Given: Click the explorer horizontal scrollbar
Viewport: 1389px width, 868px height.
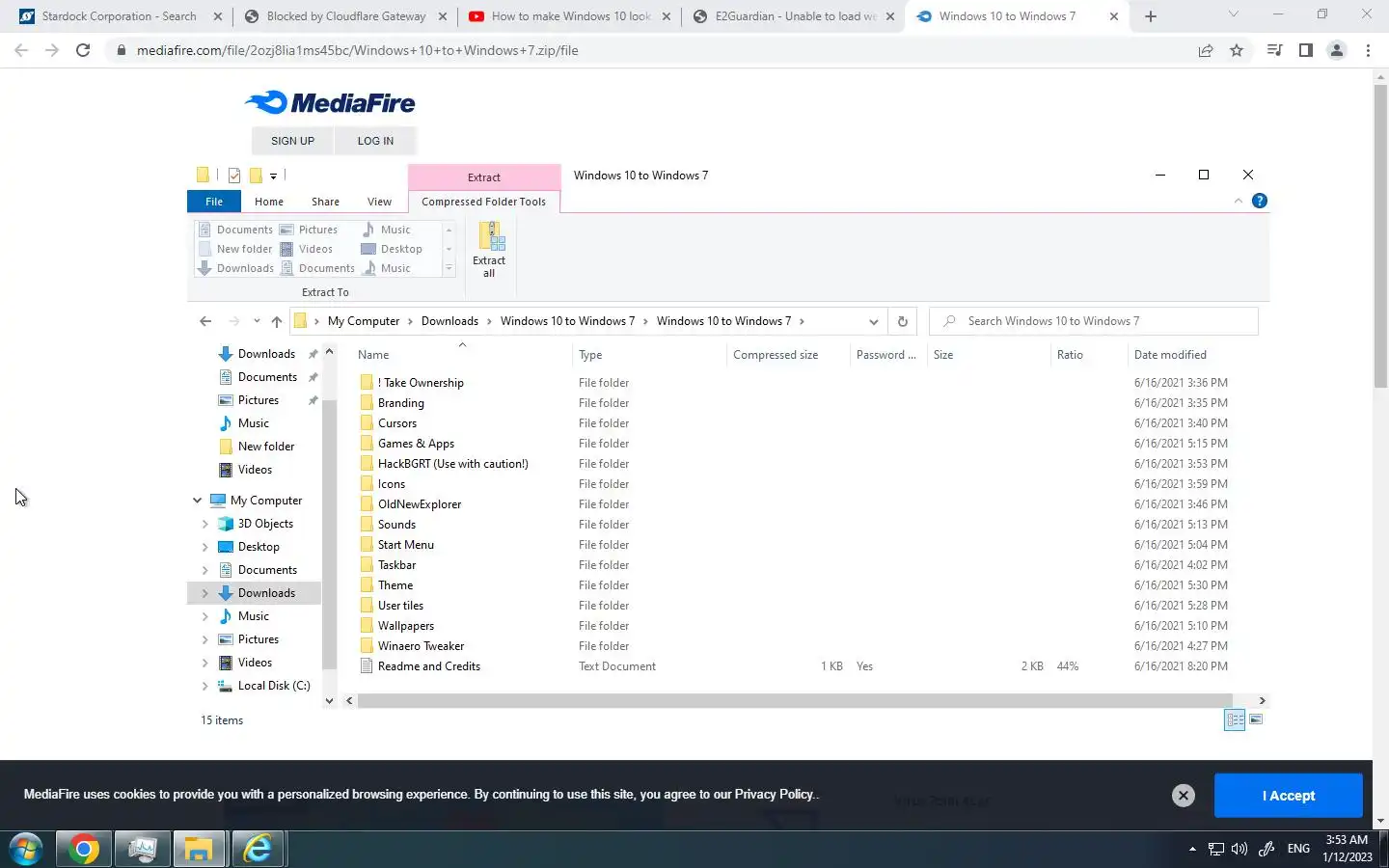Looking at the screenshot, I should coord(795,701).
